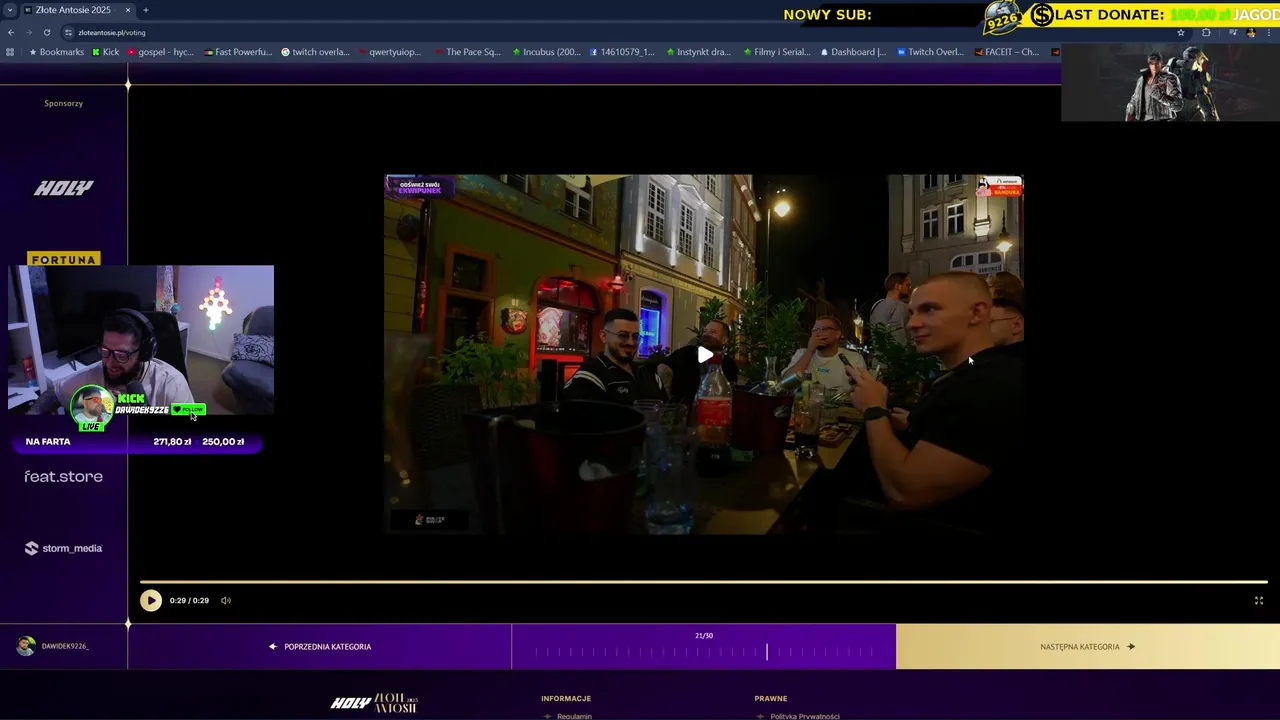Image resolution: width=1280 pixels, height=720 pixels.
Task: Open the Kick bookmark
Action: (x=105, y=52)
